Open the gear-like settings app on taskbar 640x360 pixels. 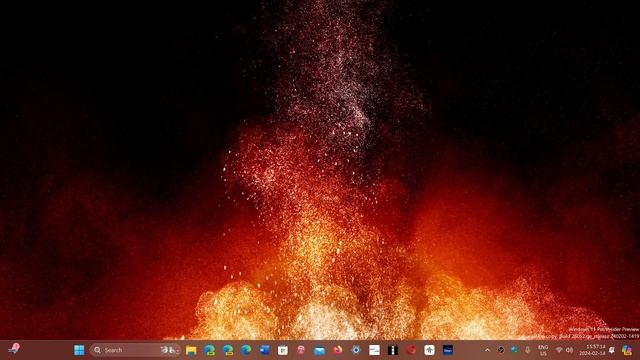click(356, 350)
